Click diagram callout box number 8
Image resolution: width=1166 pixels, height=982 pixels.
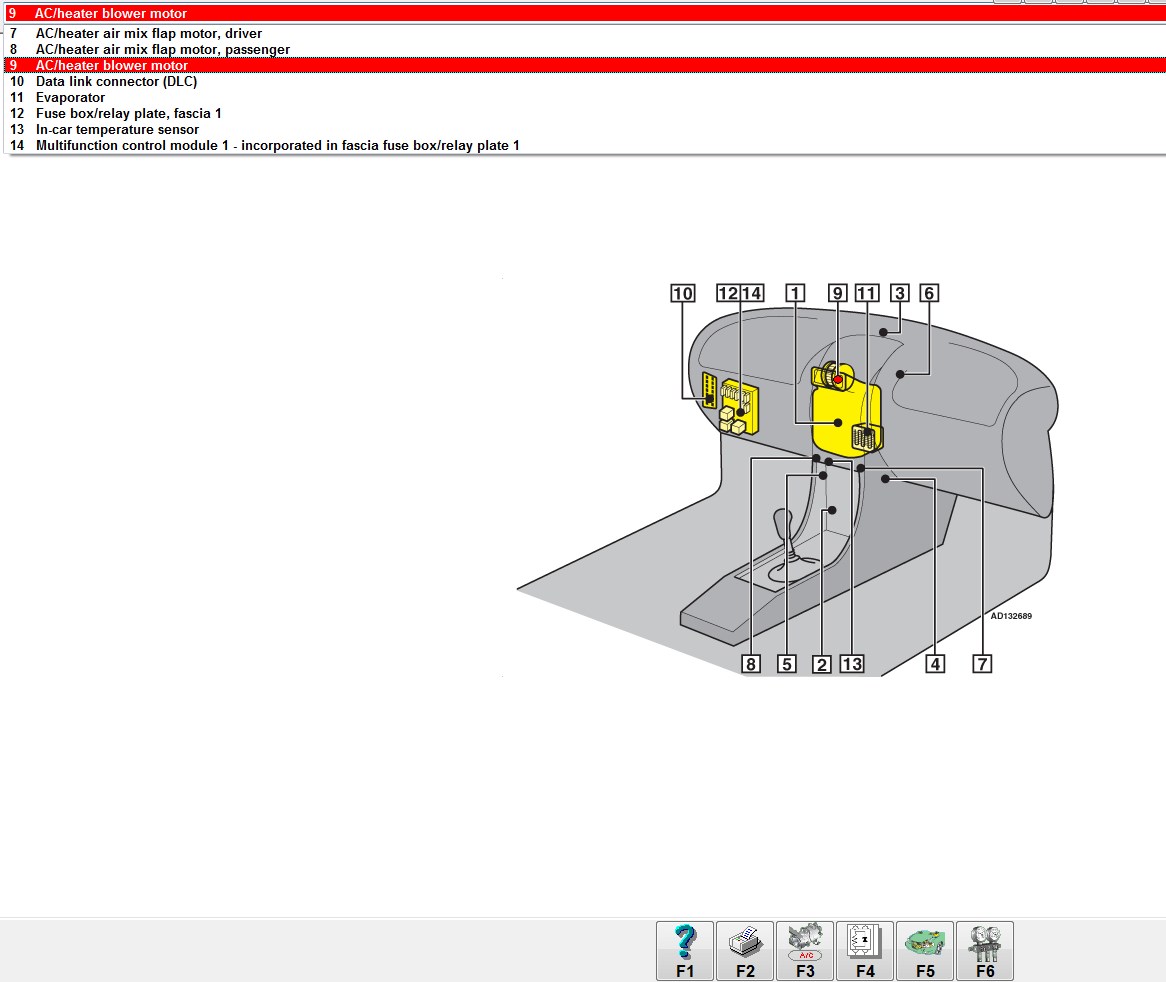[x=751, y=664]
